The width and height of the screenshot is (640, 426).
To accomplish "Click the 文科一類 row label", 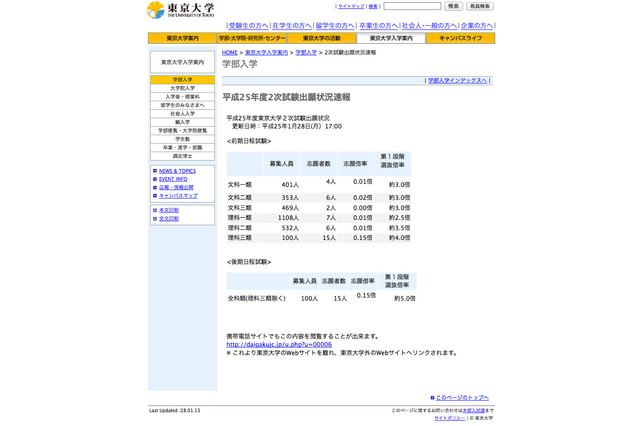I will point(240,185).
